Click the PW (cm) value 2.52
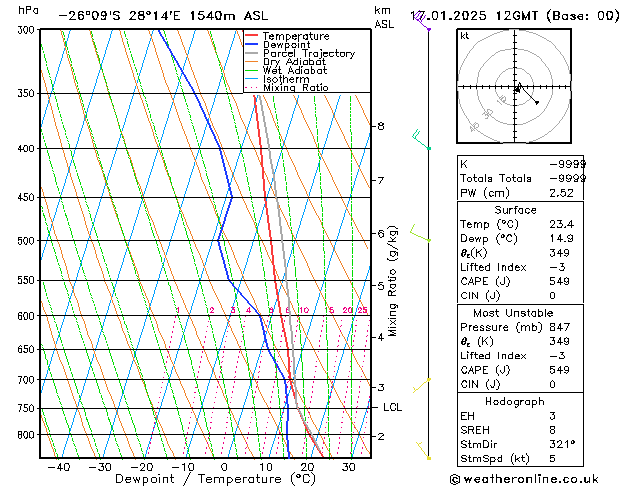The image size is (629, 486). [561, 193]
